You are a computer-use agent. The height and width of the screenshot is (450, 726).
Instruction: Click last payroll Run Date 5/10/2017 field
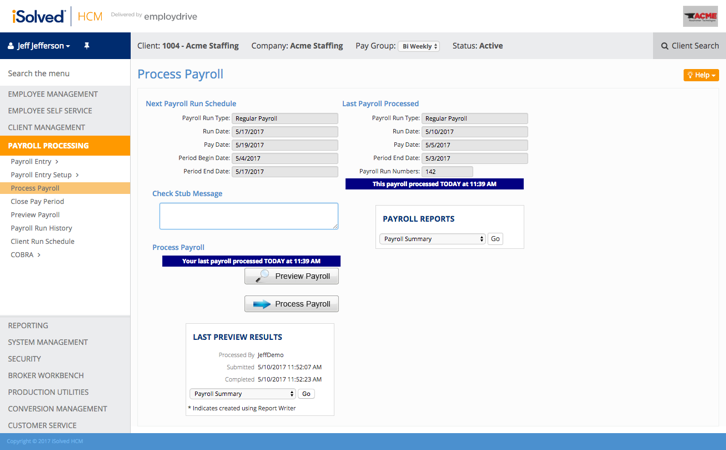475,131
